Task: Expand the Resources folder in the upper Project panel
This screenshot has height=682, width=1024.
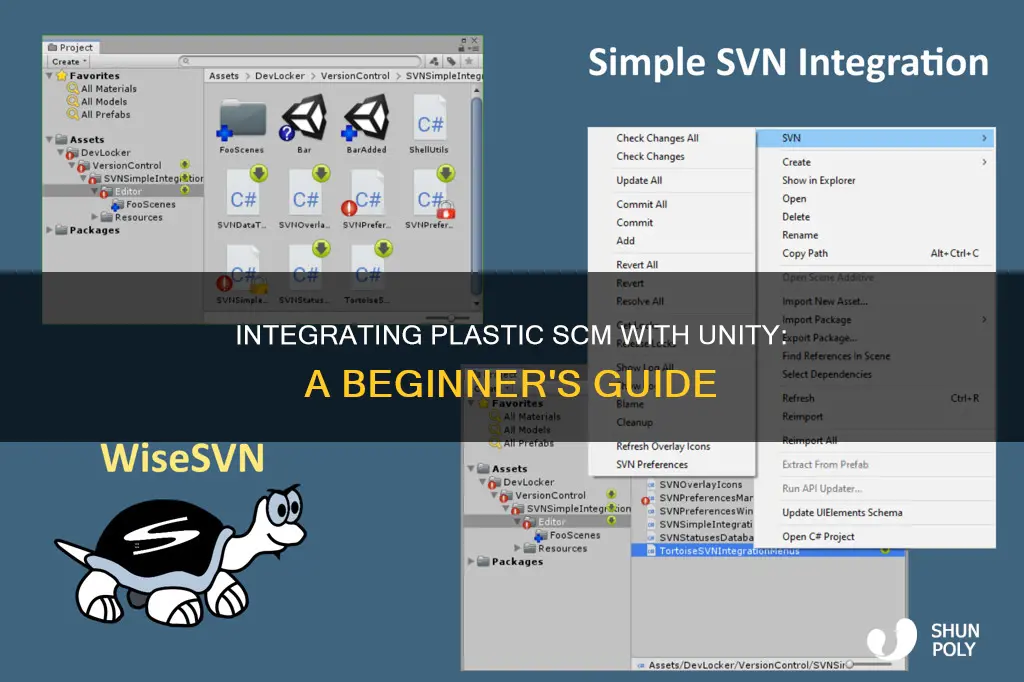Action: 95,217
